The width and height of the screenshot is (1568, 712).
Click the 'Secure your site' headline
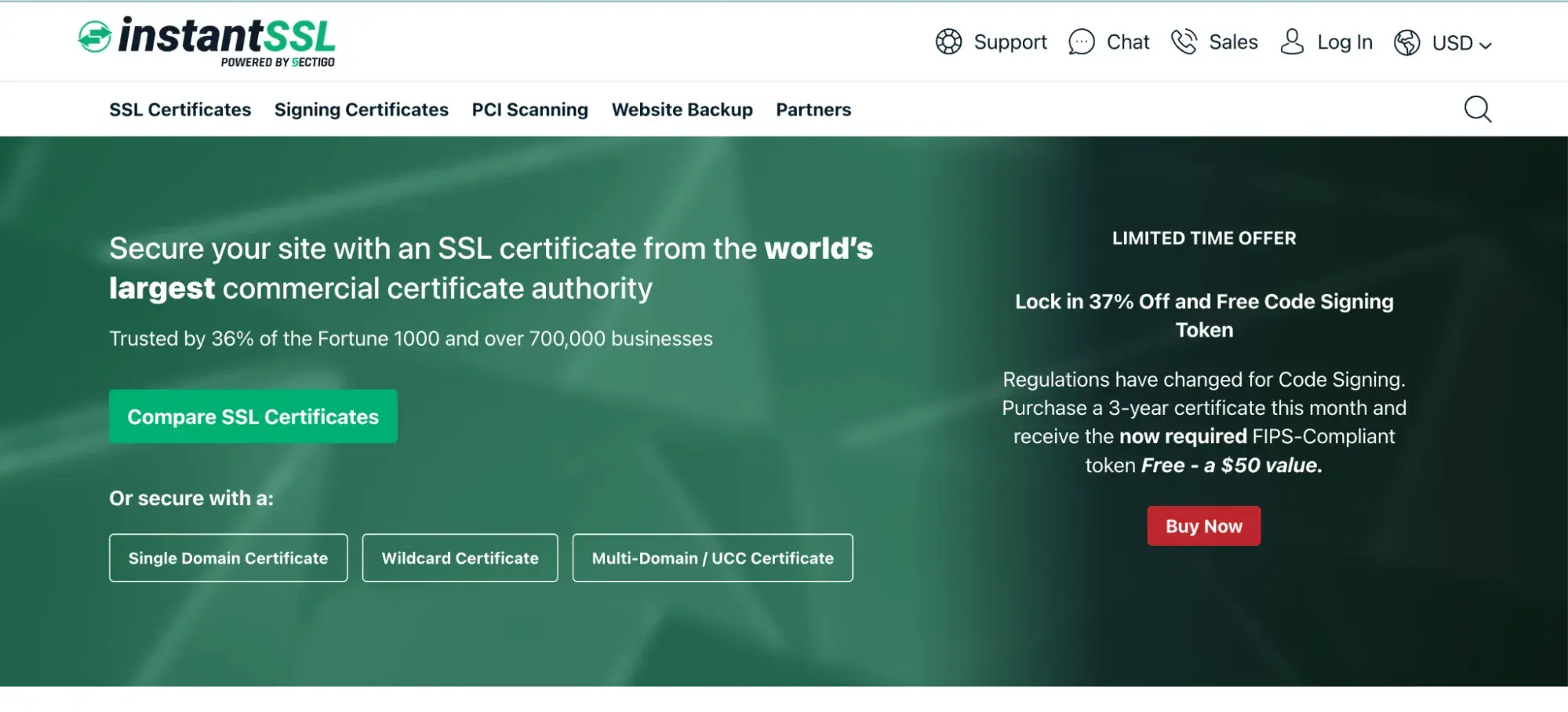[491, 268]
